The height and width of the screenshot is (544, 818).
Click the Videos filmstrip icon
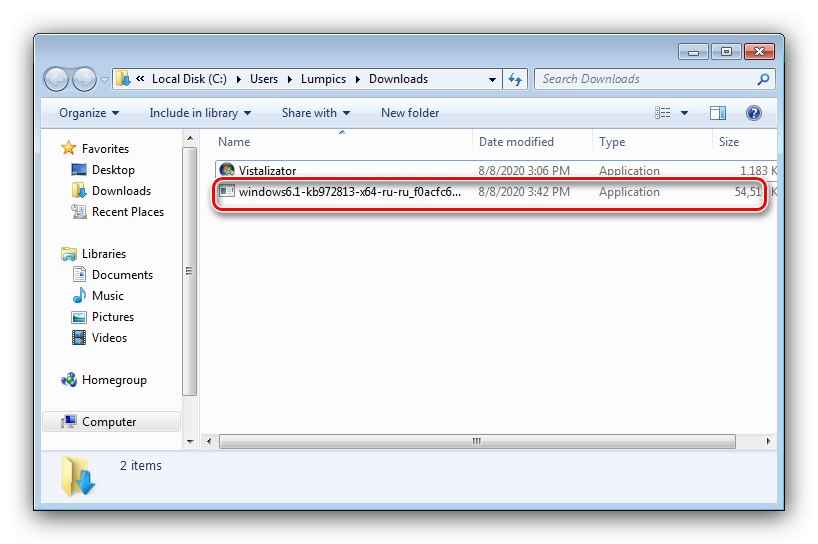click(x=79, y=338)
